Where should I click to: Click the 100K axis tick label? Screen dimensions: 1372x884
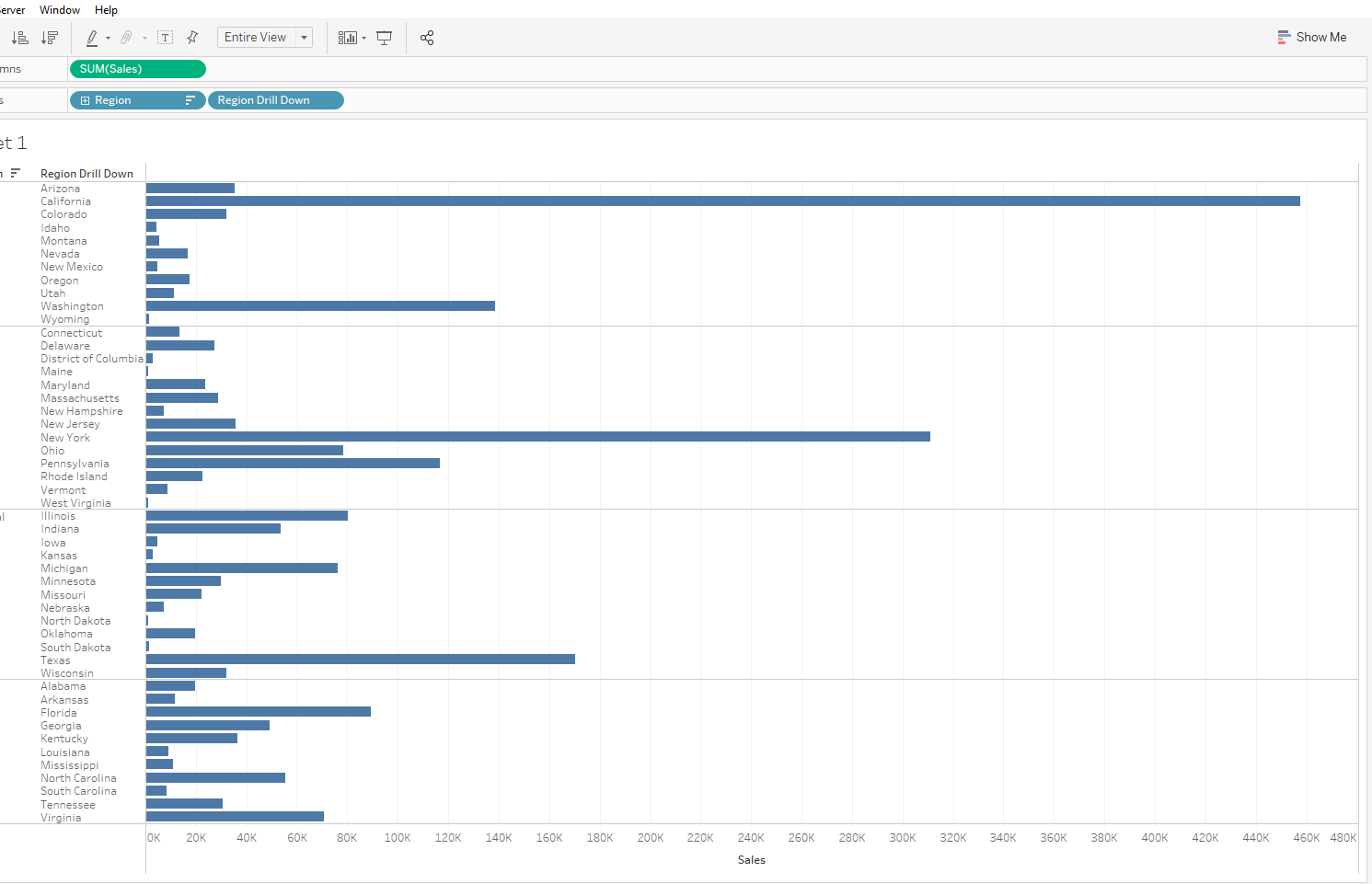point(398,838)
